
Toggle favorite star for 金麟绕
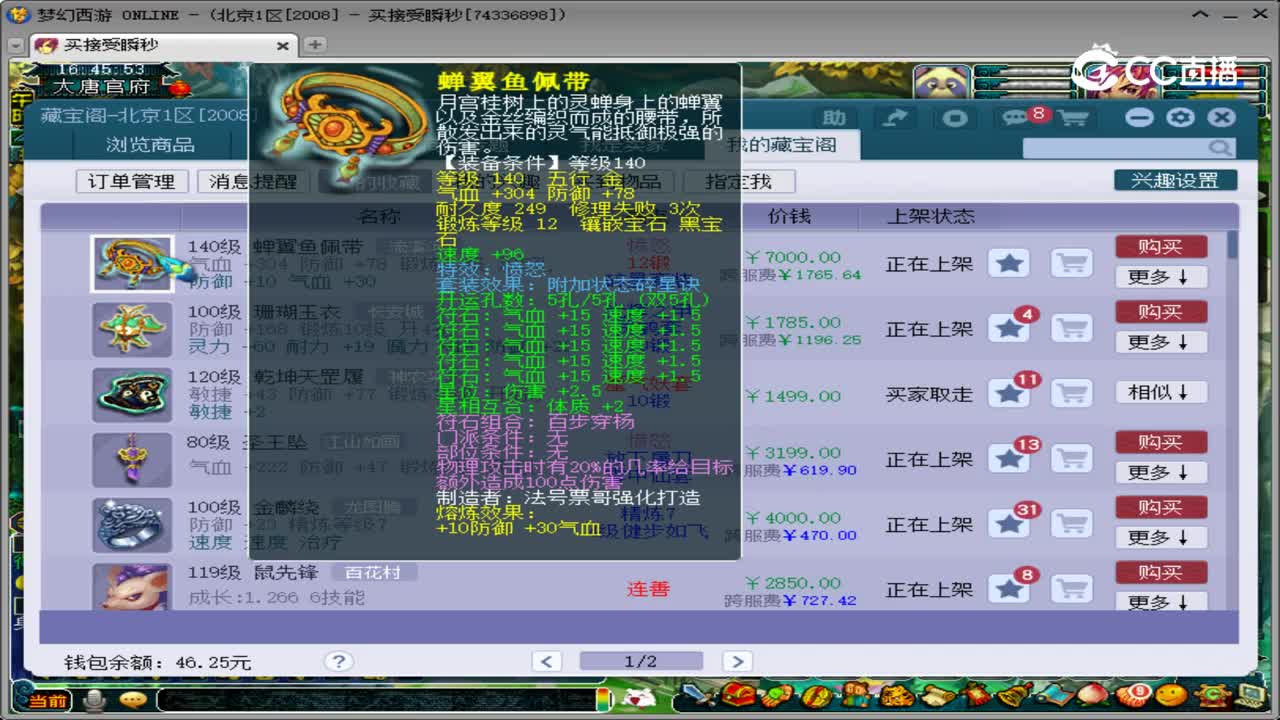point(1009,524)
